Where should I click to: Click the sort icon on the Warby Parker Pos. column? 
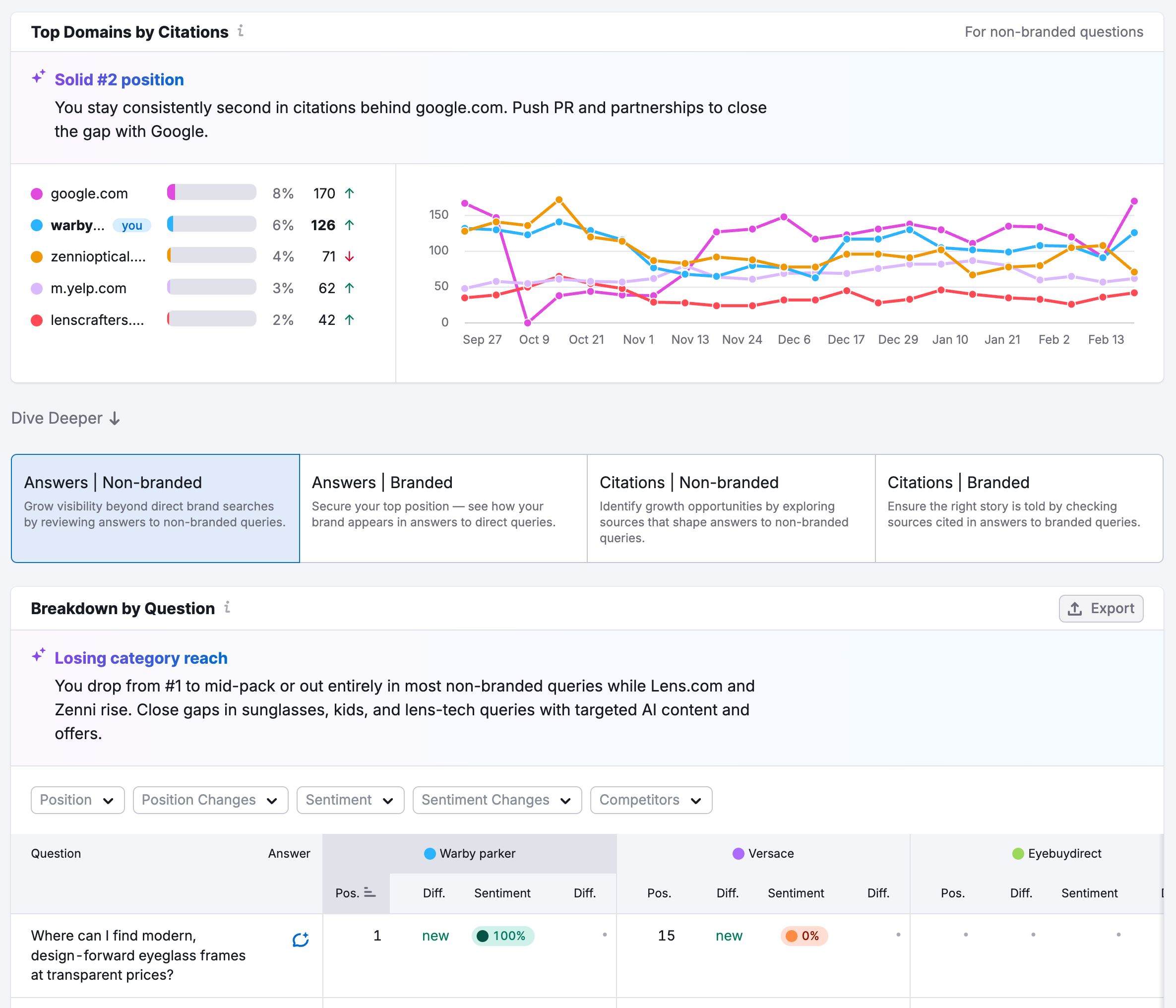pos(370,892)
